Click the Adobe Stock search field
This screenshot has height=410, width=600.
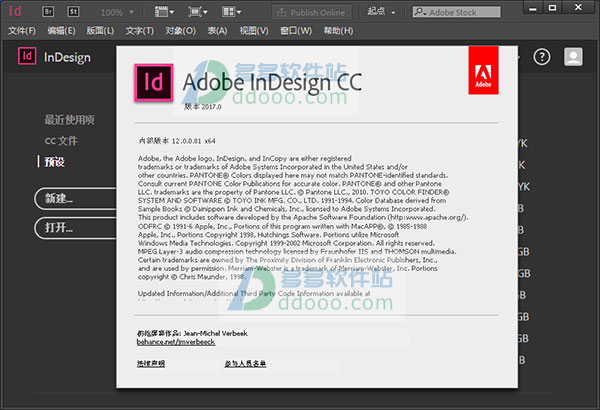tap(456, 12)
